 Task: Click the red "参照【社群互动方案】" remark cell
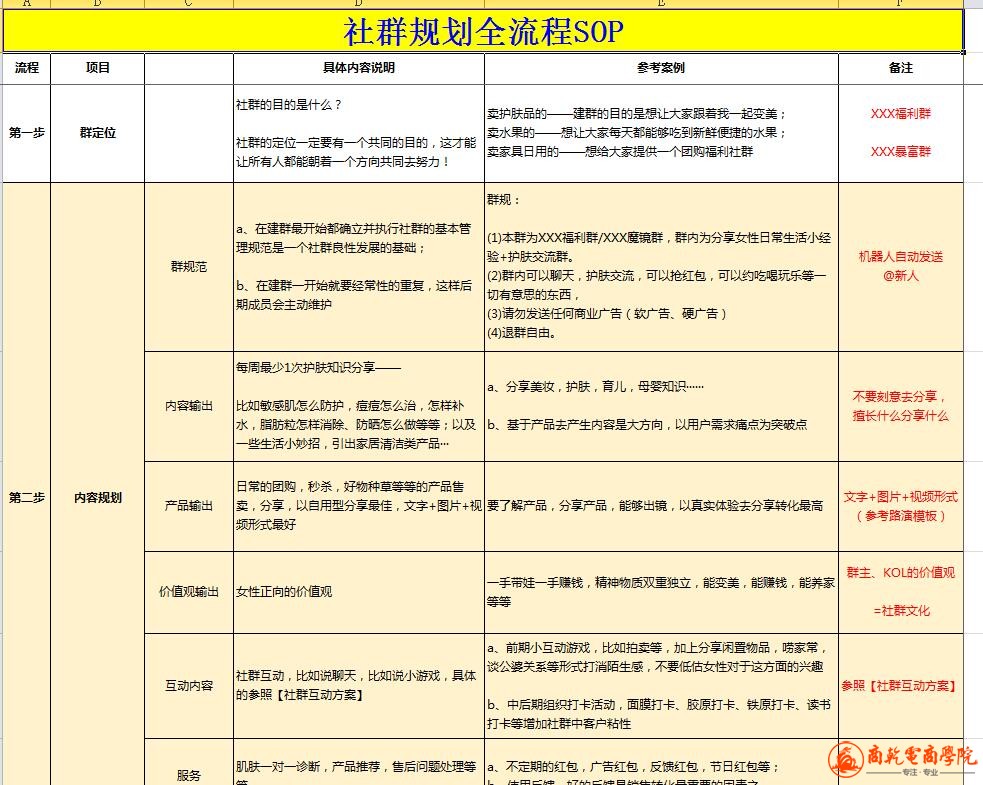[900, 686]
